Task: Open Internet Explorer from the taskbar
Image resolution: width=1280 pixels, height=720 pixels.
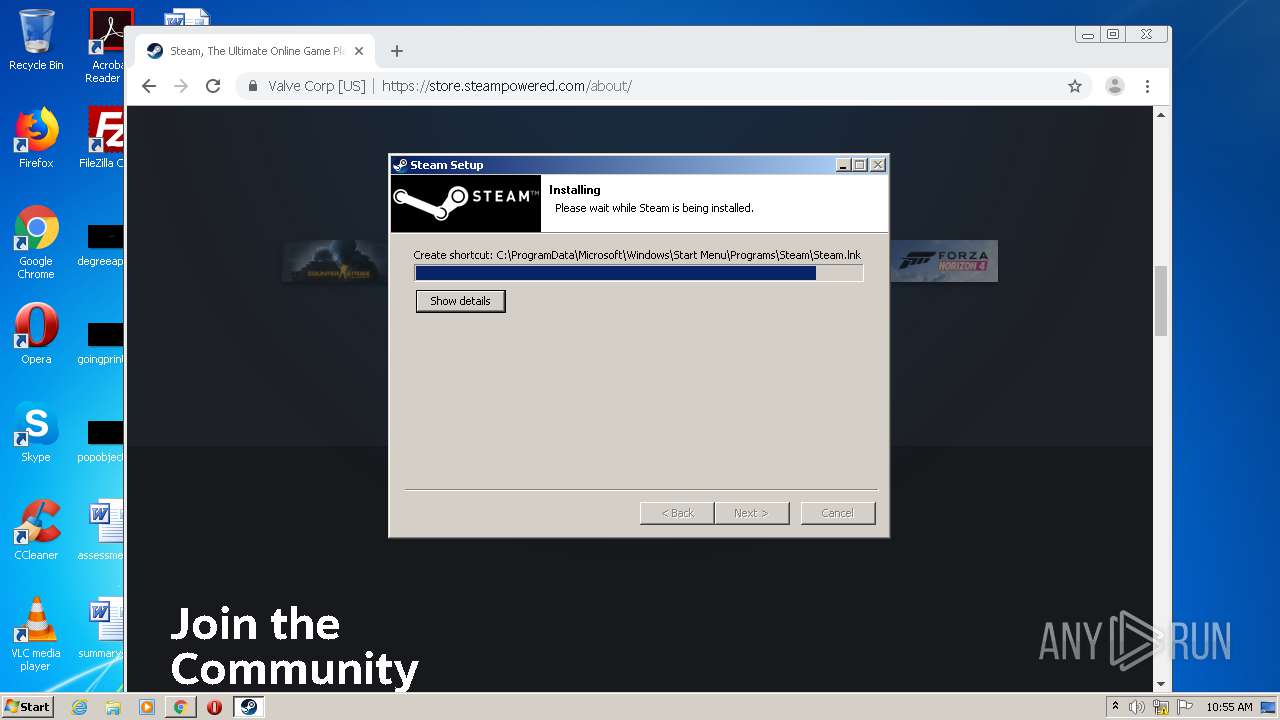Action: (79, 707)
